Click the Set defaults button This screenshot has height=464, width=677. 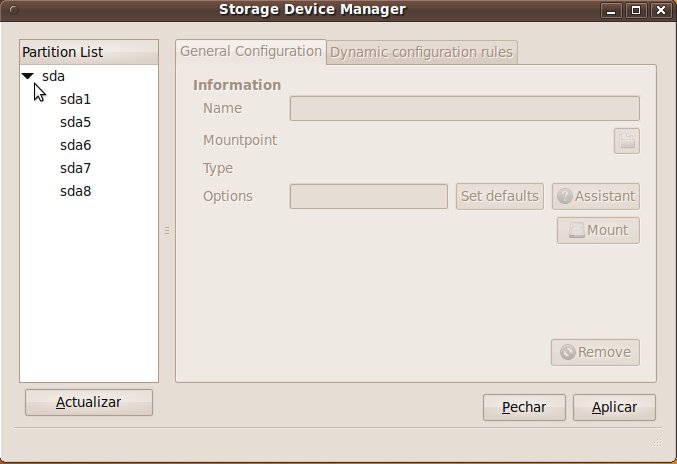tap(500, 196)
